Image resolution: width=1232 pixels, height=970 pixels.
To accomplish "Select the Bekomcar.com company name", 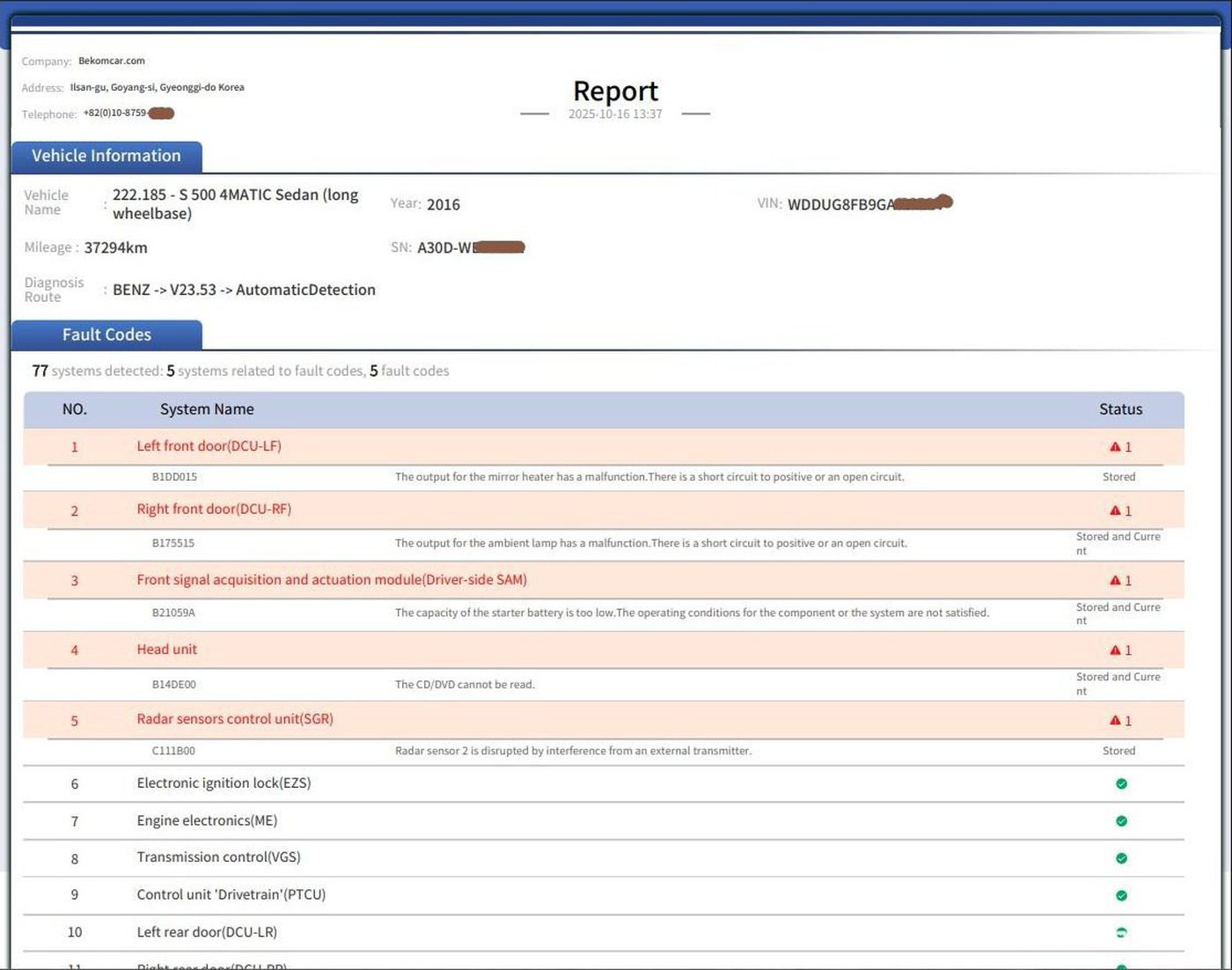I will [x=112, y=61].
